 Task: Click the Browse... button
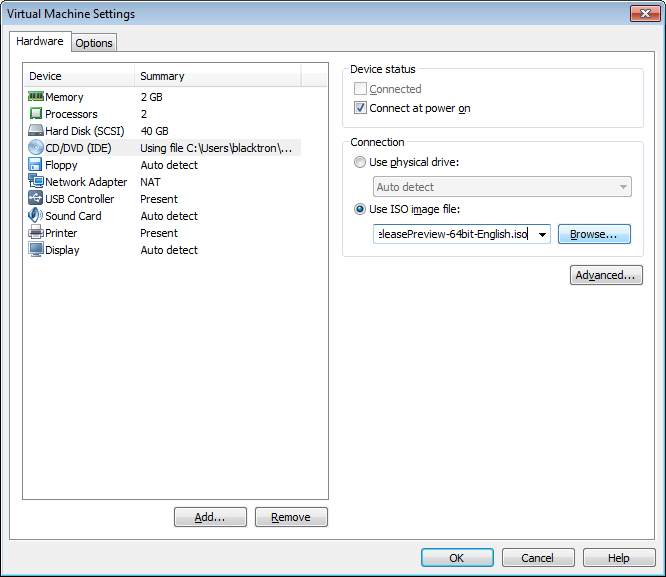(594, 234)
